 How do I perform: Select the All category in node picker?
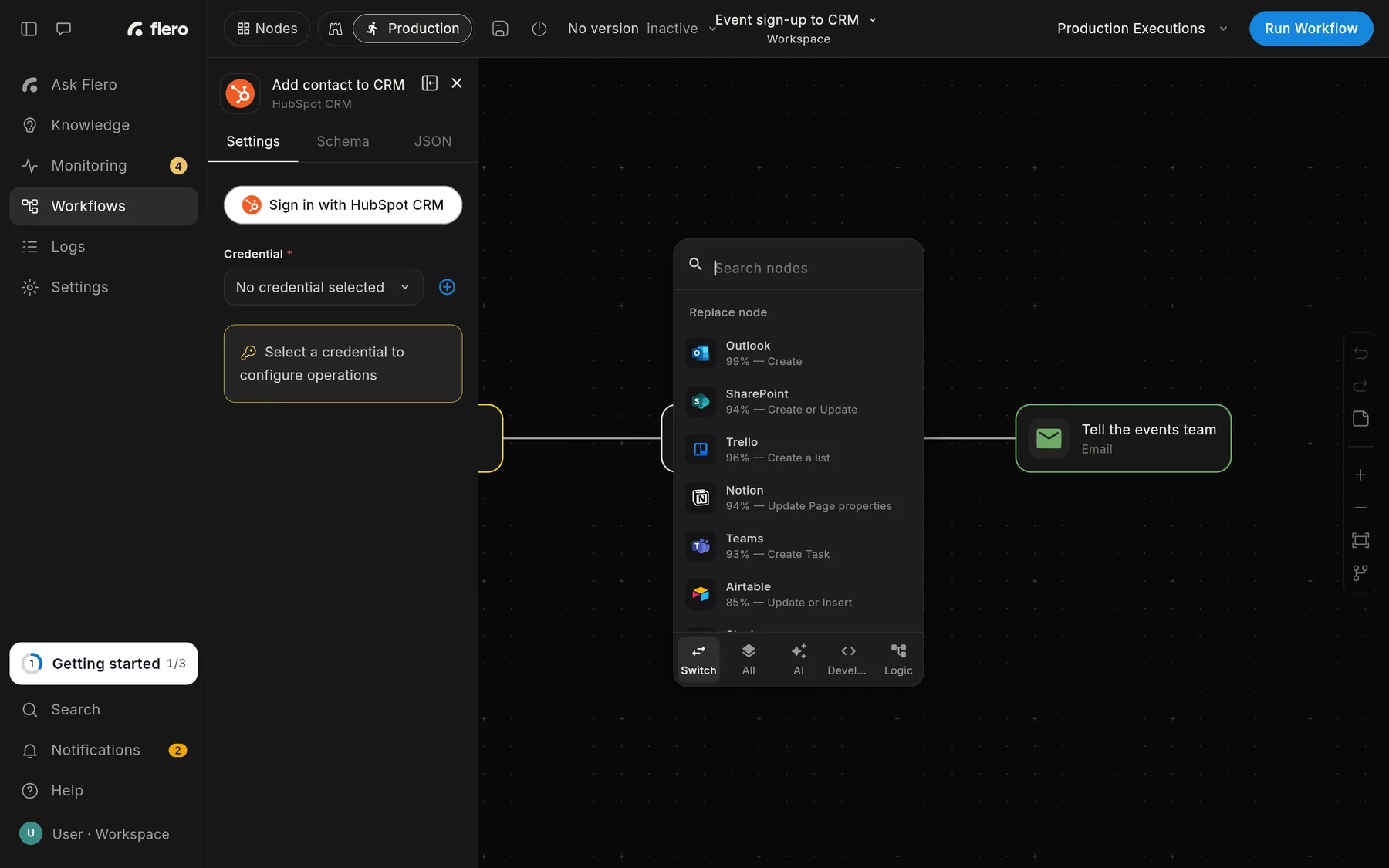point(749,660)
